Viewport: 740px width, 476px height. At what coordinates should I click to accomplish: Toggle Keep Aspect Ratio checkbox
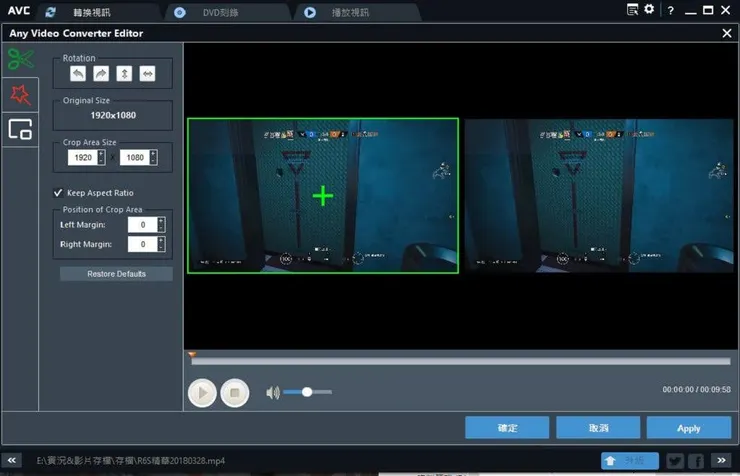pyautogui.click(x=58, y=192)
